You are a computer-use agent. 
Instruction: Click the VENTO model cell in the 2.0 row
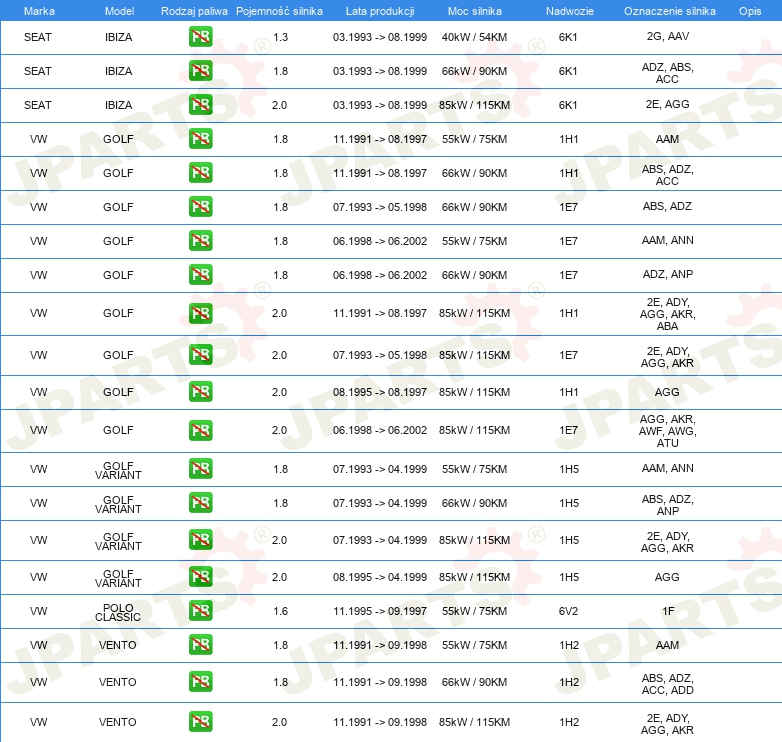pos(118,722)
